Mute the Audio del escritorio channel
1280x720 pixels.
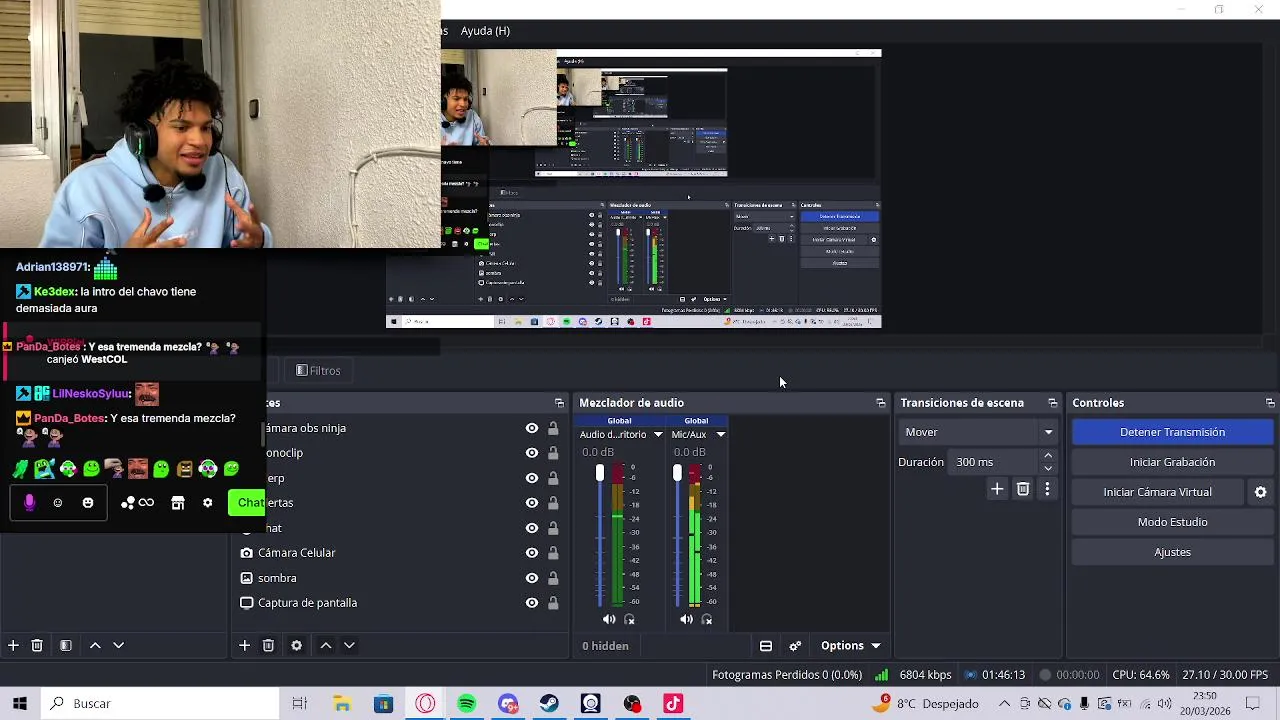609,620
